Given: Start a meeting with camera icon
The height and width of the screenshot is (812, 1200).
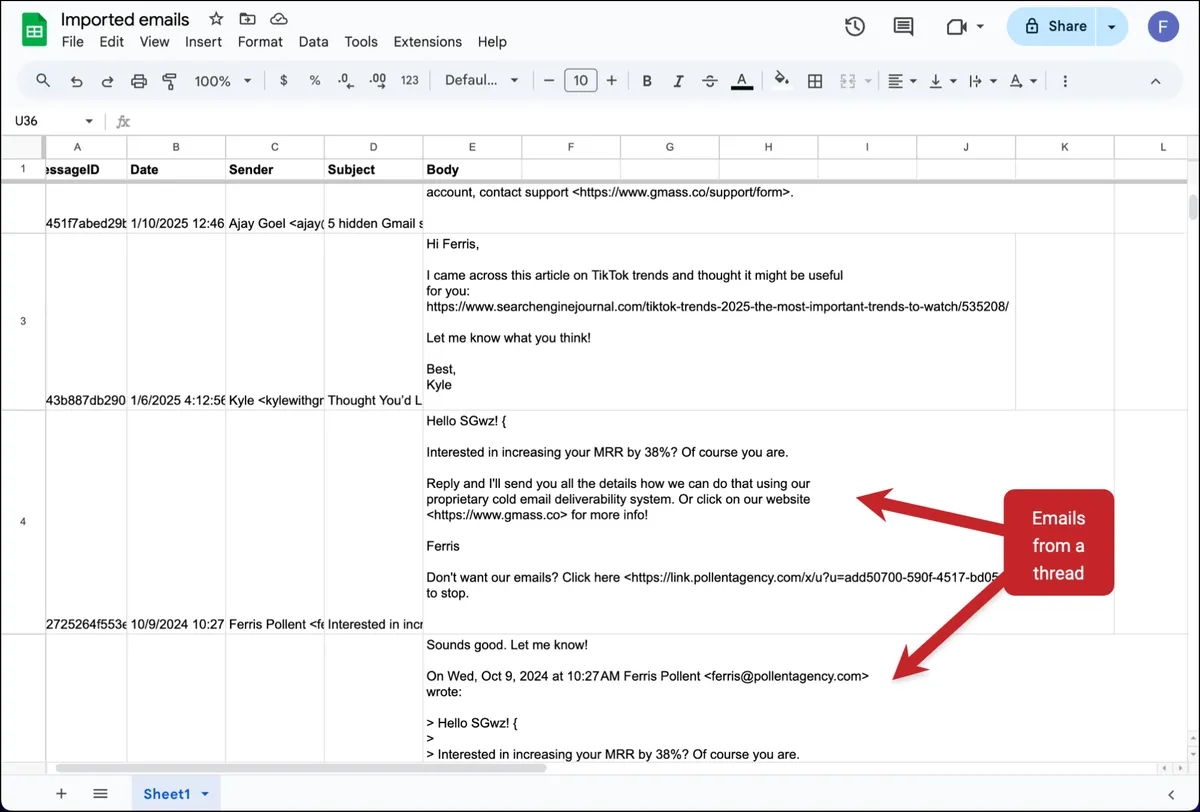Looking at the screenshot, I should click(957, 27).
